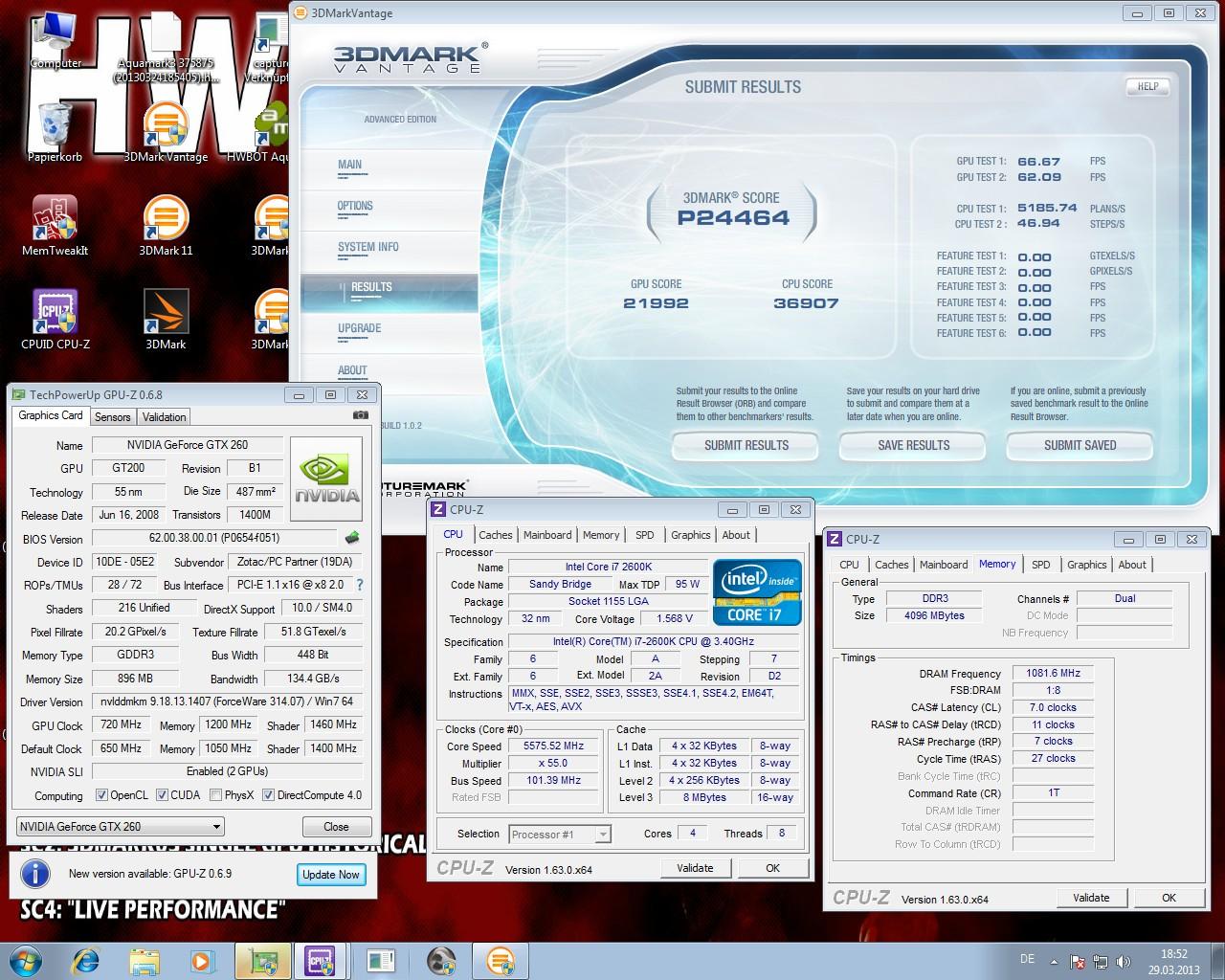Click the P24464 3DMark score
This screenshot has height=980, width=1225.
733,217
